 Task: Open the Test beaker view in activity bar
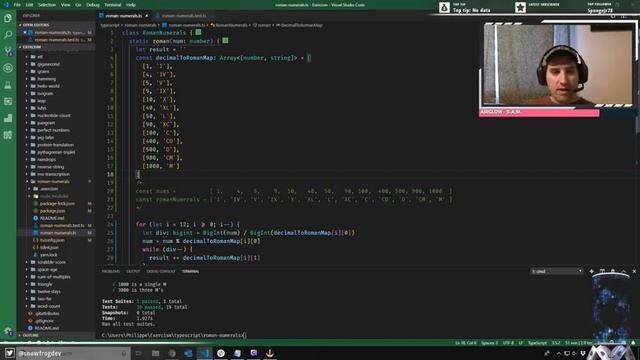(x=8, y=85)
